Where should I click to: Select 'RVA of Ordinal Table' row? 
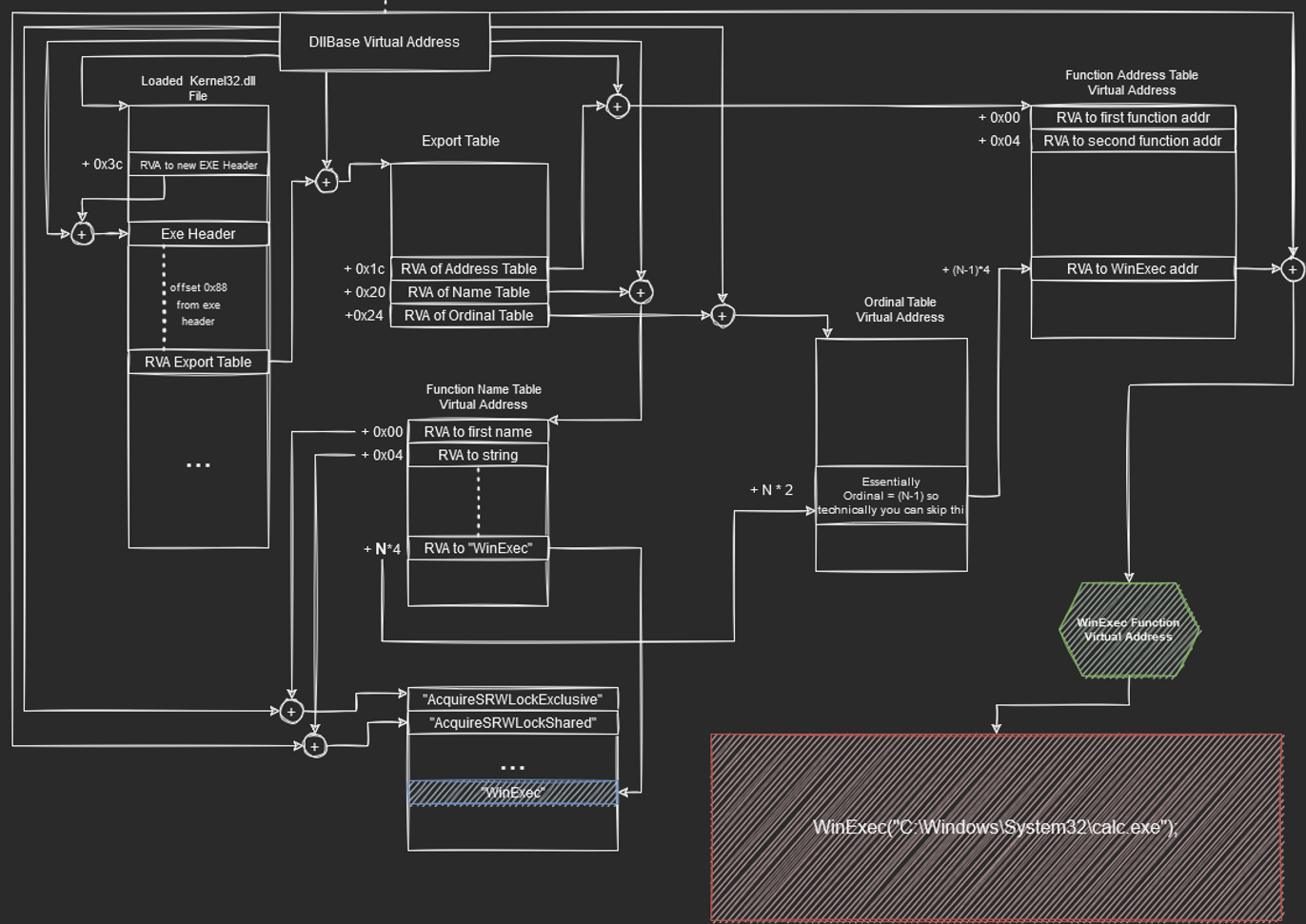coord(469,316)
